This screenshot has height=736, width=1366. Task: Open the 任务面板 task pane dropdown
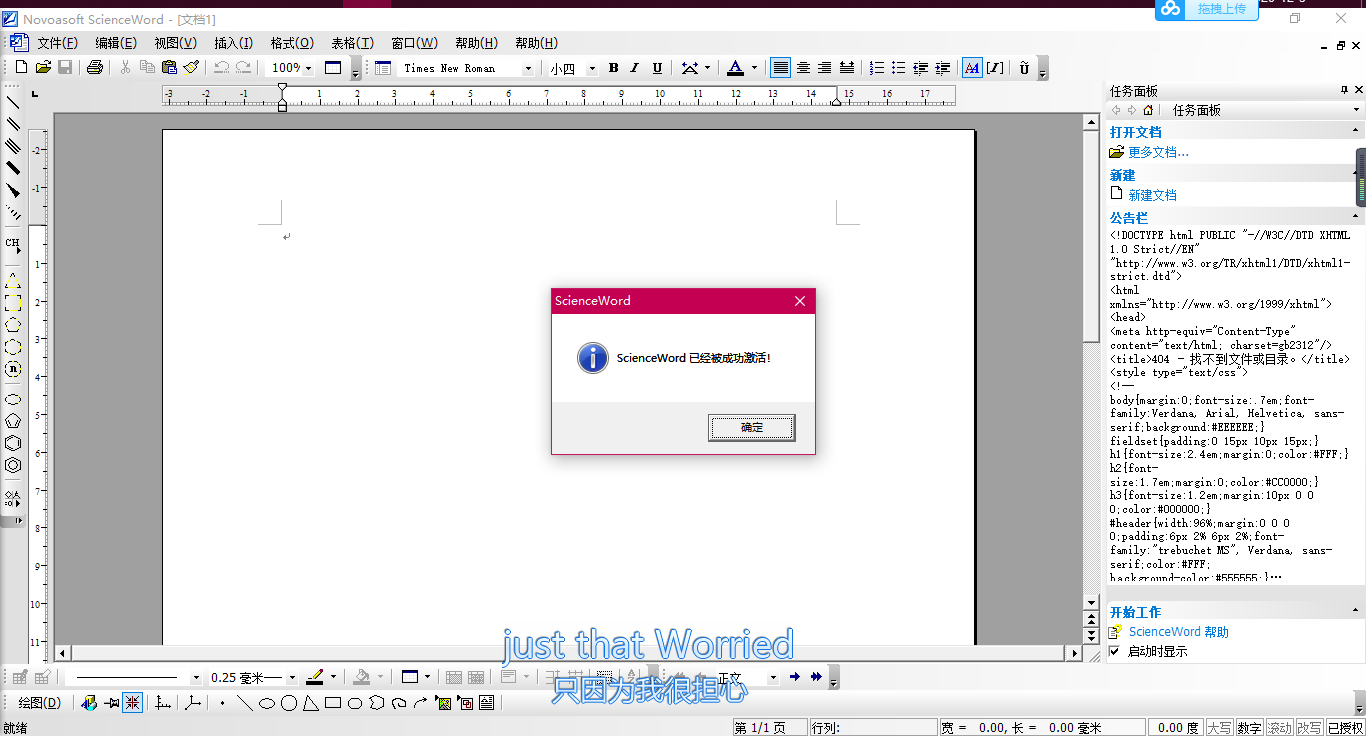pyautogui.click(x=1357, y=110)
